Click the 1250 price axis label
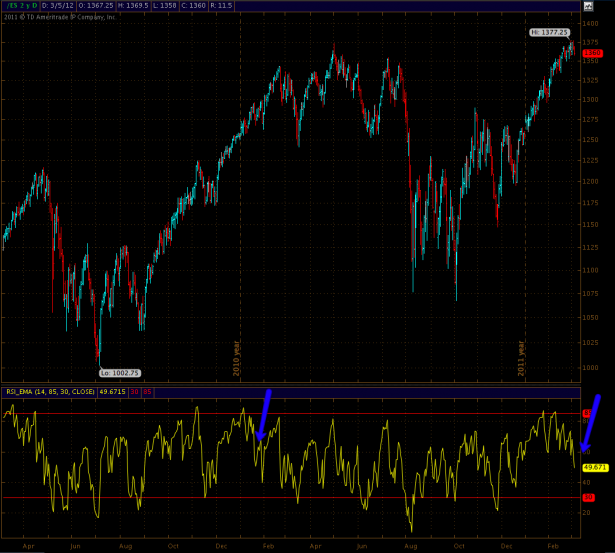The width and height of the screenshot is (615, 553). coord(591,140)
